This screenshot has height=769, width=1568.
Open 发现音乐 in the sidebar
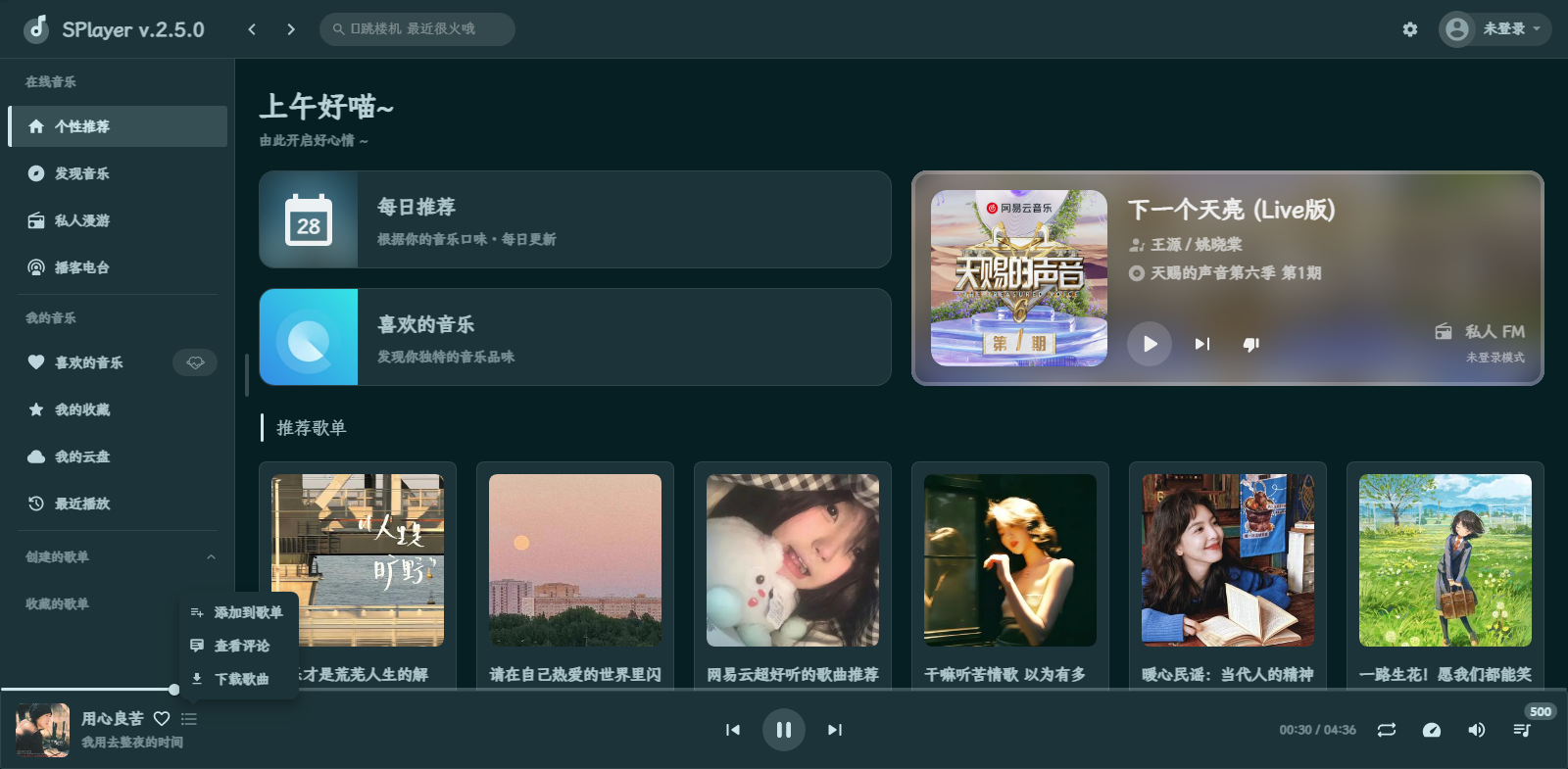point(118,173)
